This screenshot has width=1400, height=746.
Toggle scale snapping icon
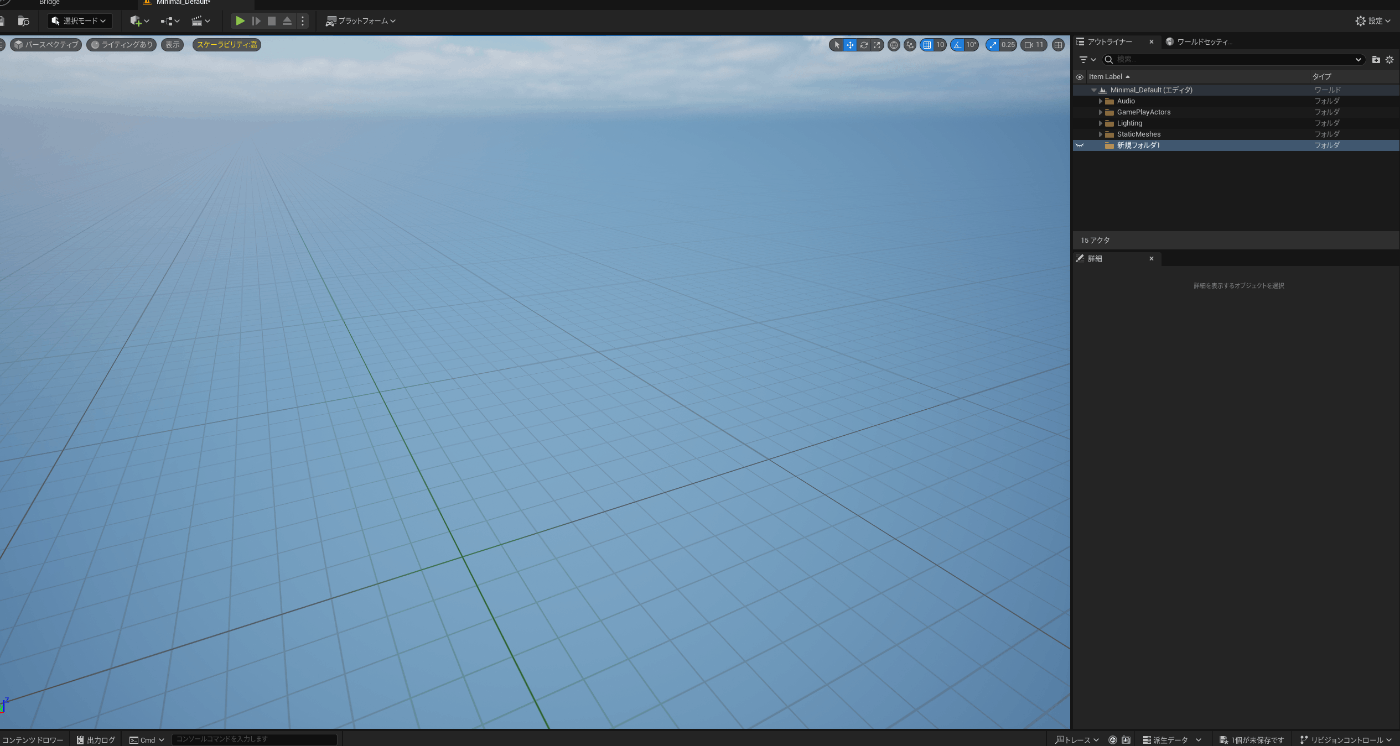(993, 44)
